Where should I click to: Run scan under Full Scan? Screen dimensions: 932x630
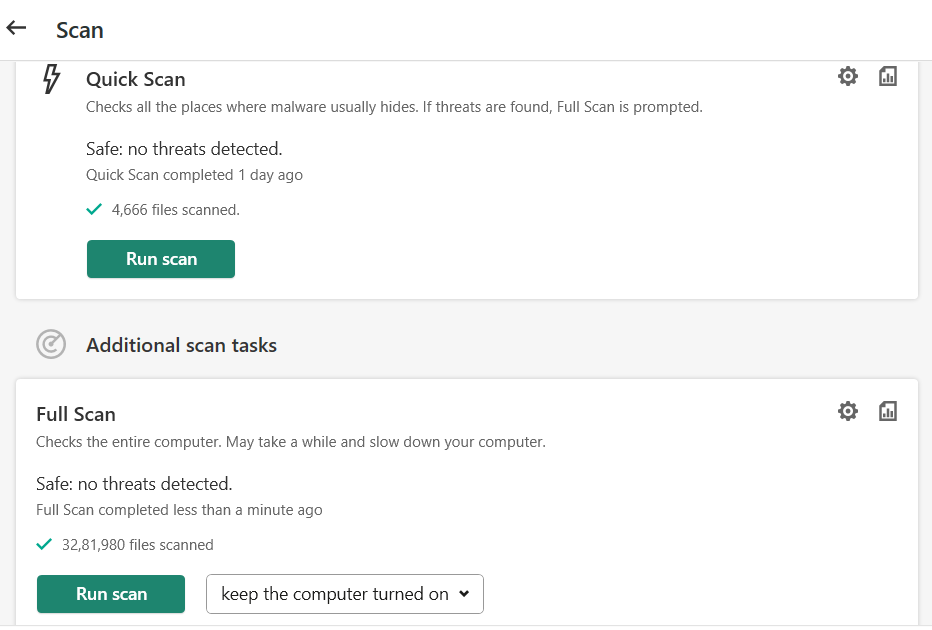tap(111, 594)
